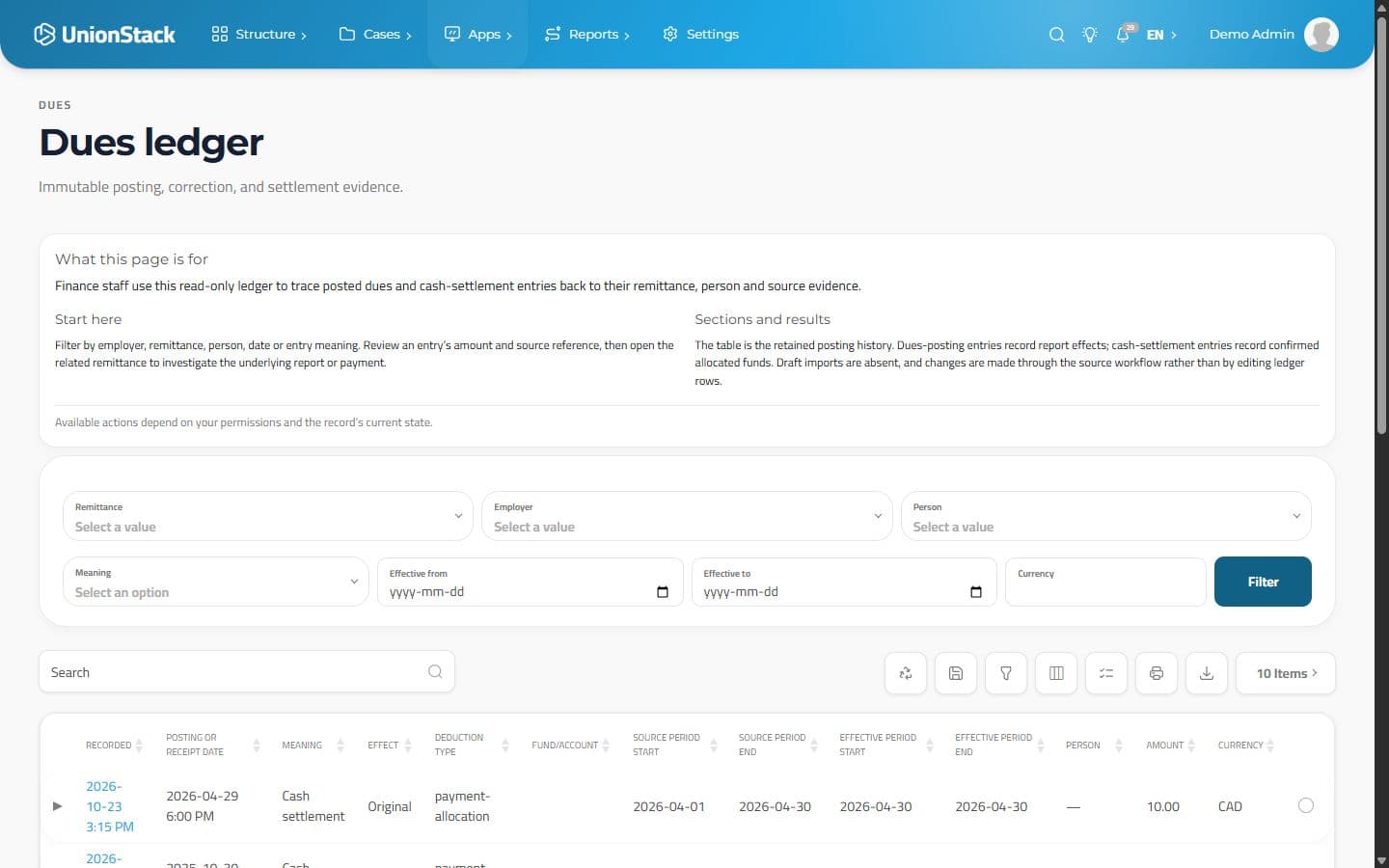Open the Reports menu
Viewport: 1389px width, 868px height.
[x=586, y=35]
